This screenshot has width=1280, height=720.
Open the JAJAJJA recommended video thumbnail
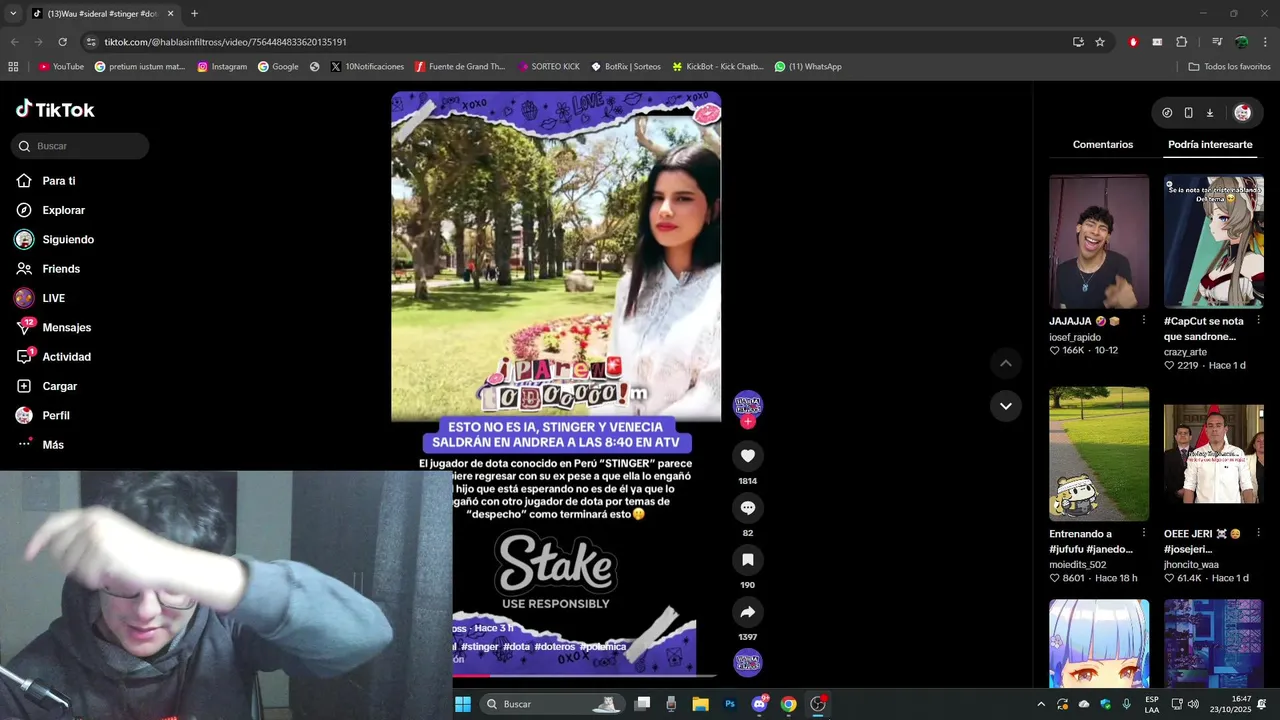click(1099, 241)
